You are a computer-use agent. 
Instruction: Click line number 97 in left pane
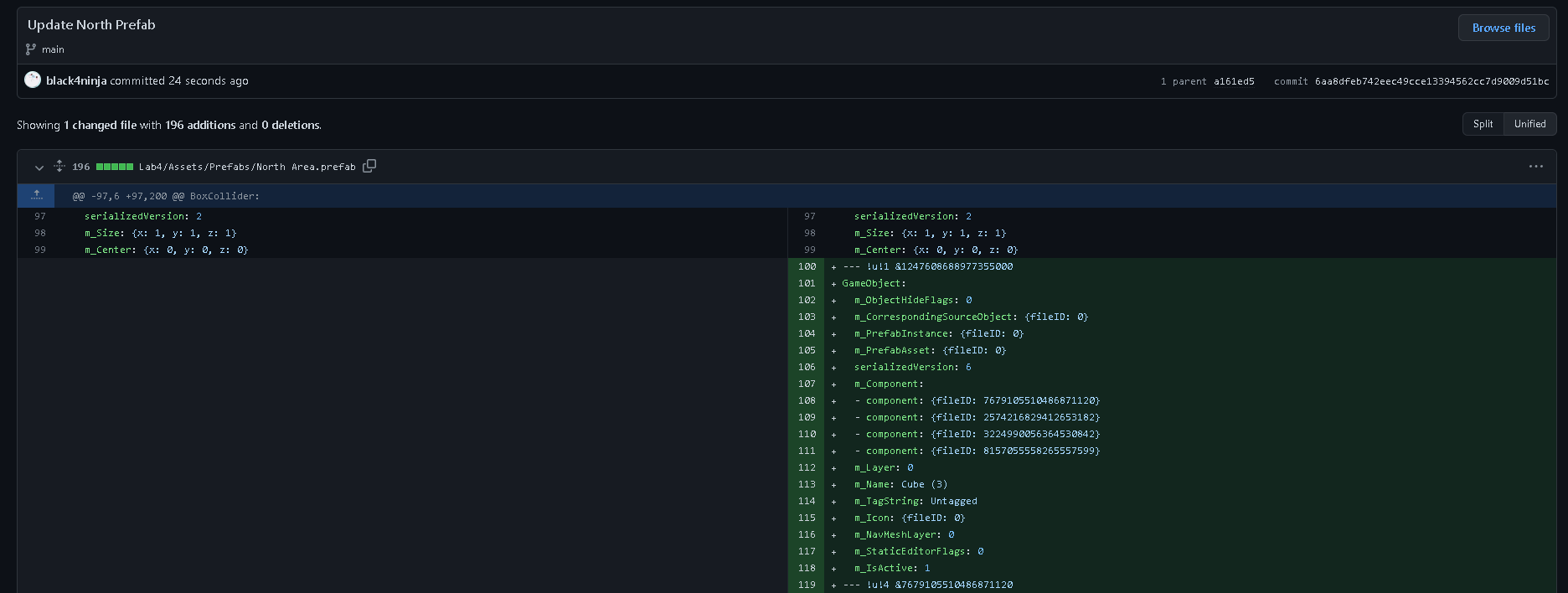(x=40, y=216)
